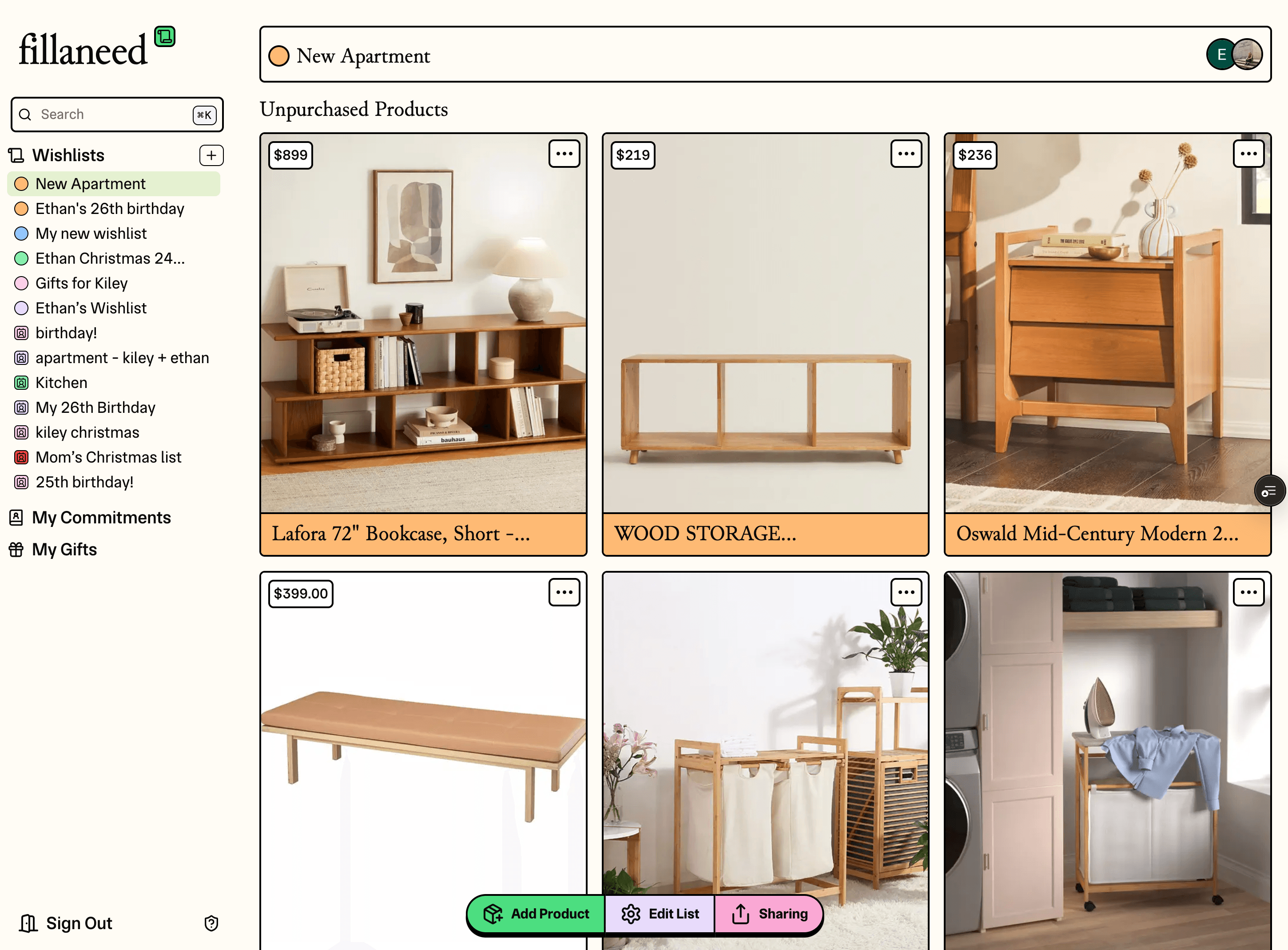
Task: Click the orange color dot in New Apartment header
Action: pyautogui.click(x=279, y=56)
